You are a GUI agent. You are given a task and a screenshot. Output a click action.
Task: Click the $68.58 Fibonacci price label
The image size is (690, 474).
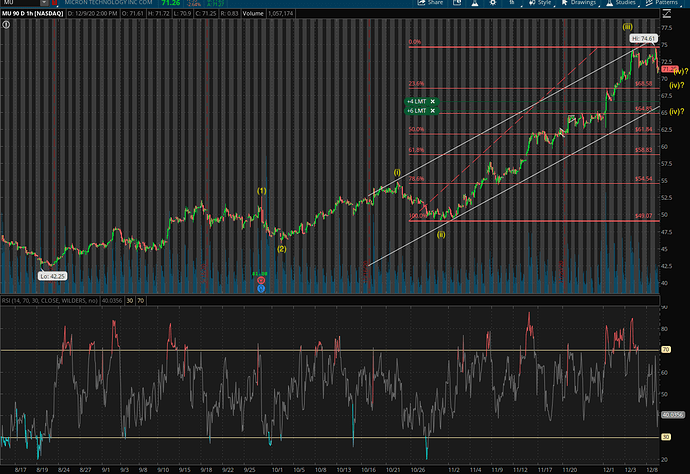[644, 84]
